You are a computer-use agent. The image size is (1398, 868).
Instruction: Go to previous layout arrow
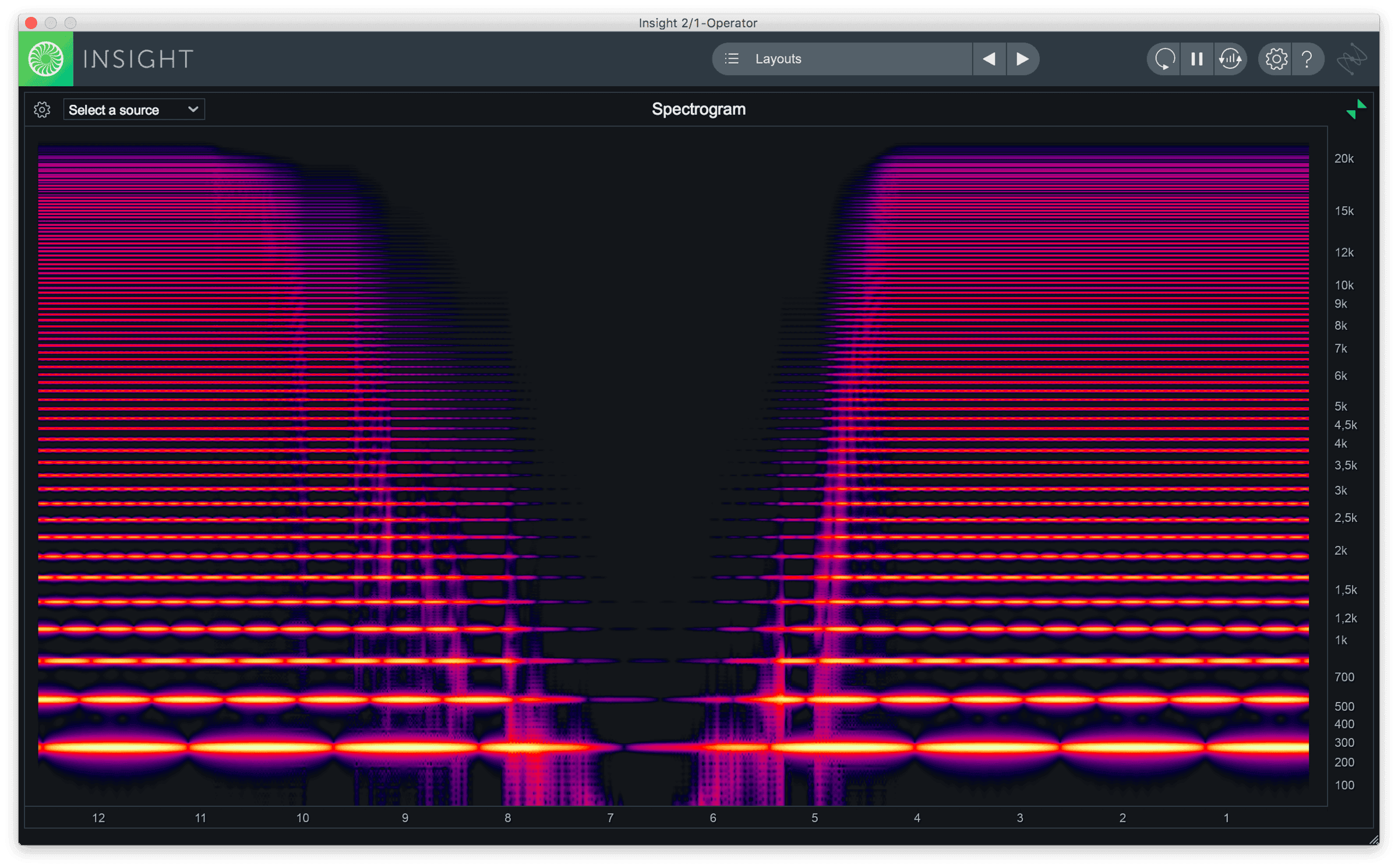989,59
